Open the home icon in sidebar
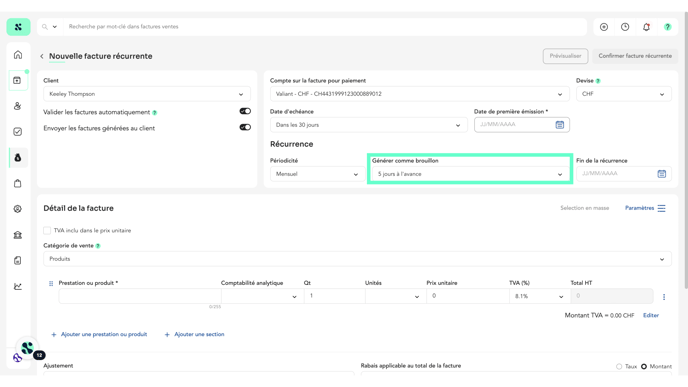The width and height of the screenshot is (688, 387). tap(18, 55)
